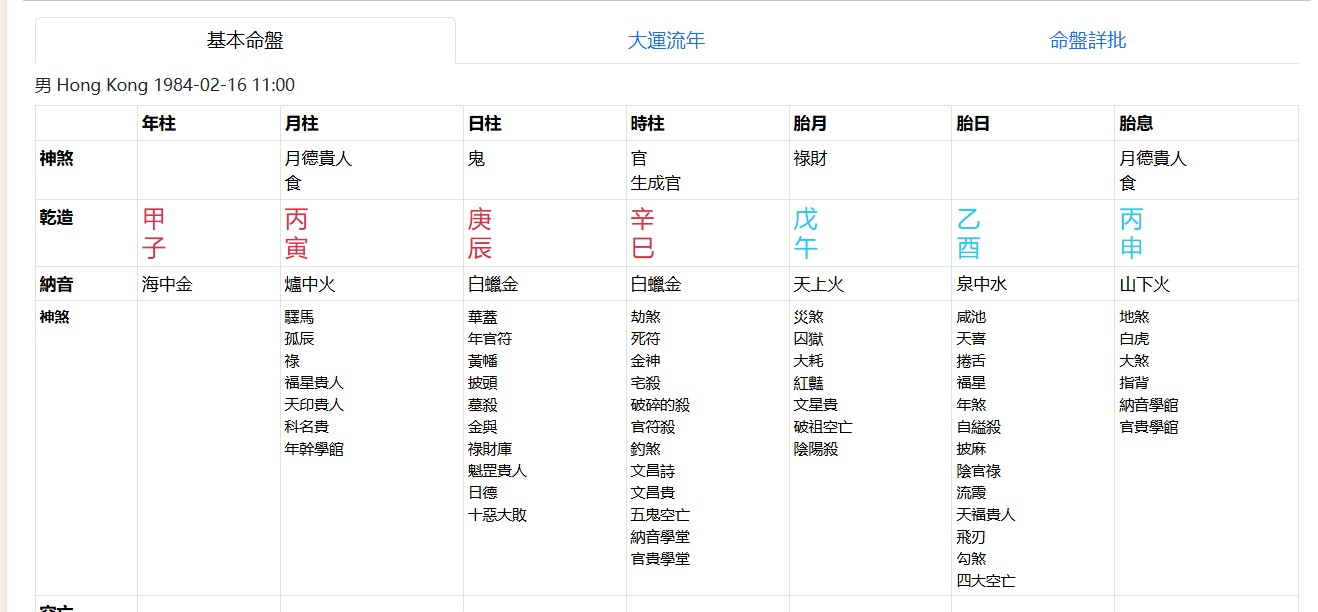1318x612 pixels.
Task: Select the 基本命盤 tab
Action: coord(245,41)
